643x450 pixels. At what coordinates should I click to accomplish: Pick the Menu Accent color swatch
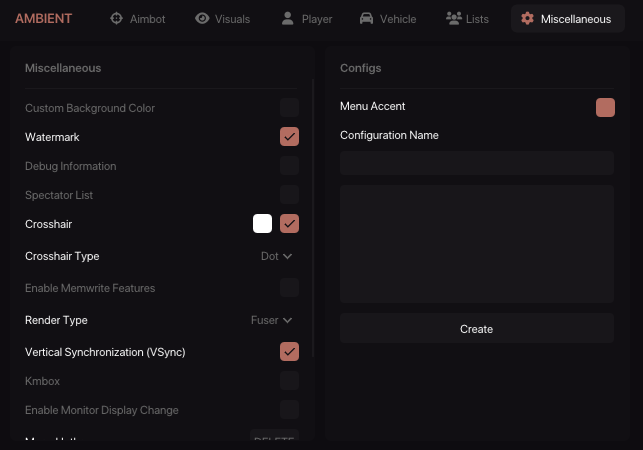tap(605, 108)
